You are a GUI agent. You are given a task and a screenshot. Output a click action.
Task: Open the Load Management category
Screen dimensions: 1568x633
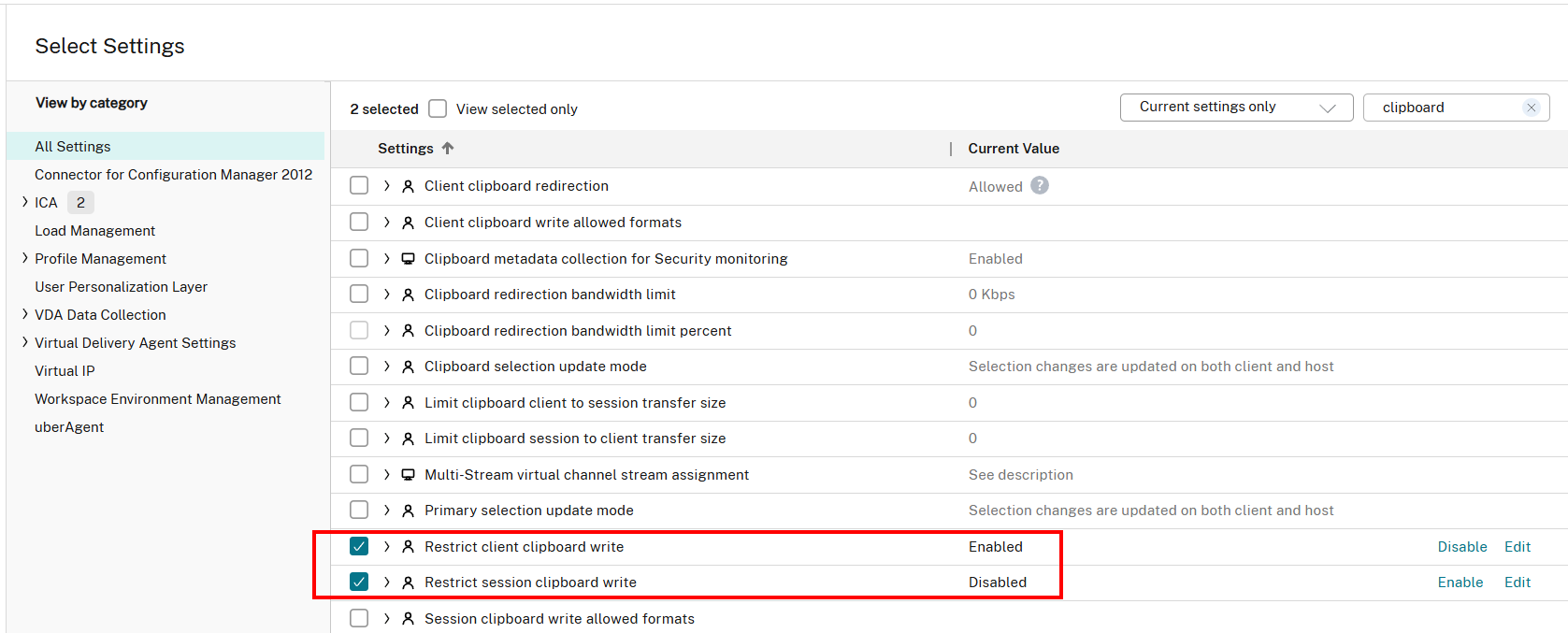point(95,231)
